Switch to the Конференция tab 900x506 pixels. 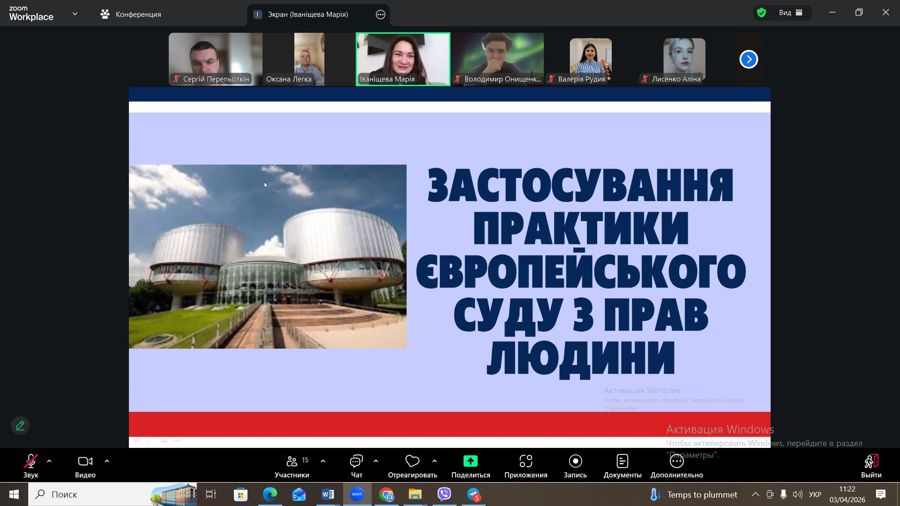pos(131,14)
